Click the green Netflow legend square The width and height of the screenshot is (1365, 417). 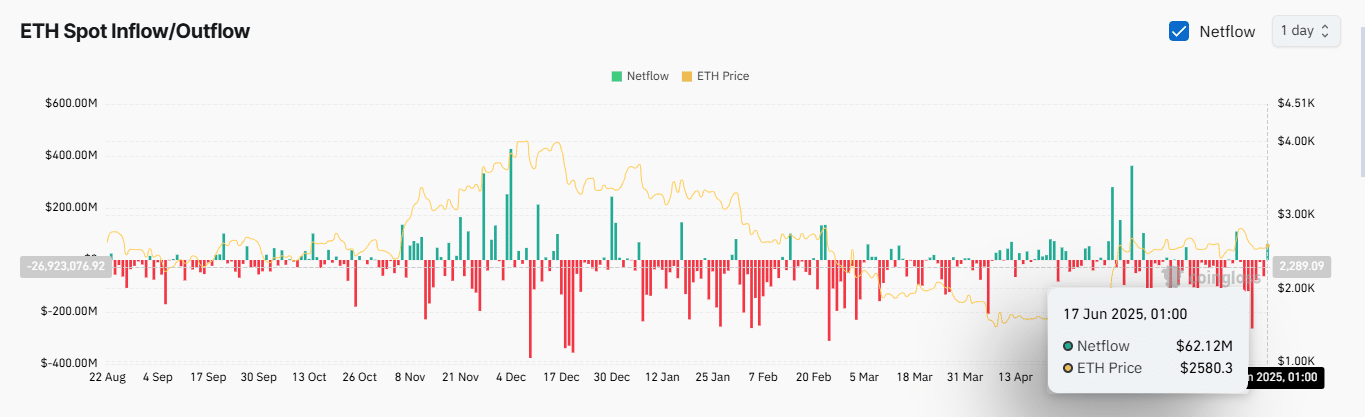click(x=616, y=76)
